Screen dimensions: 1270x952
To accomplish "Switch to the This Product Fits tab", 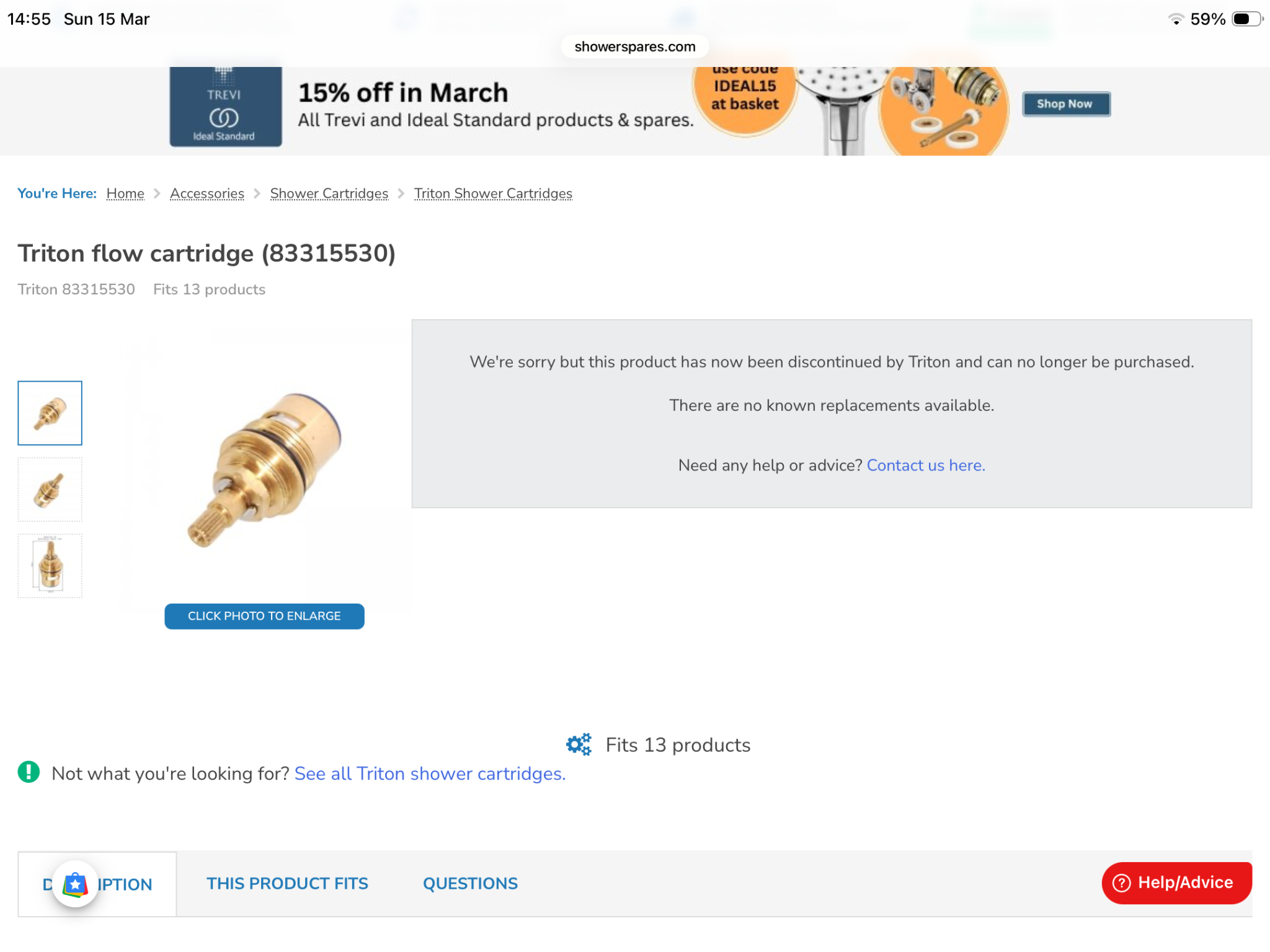I will click(287, 884).
